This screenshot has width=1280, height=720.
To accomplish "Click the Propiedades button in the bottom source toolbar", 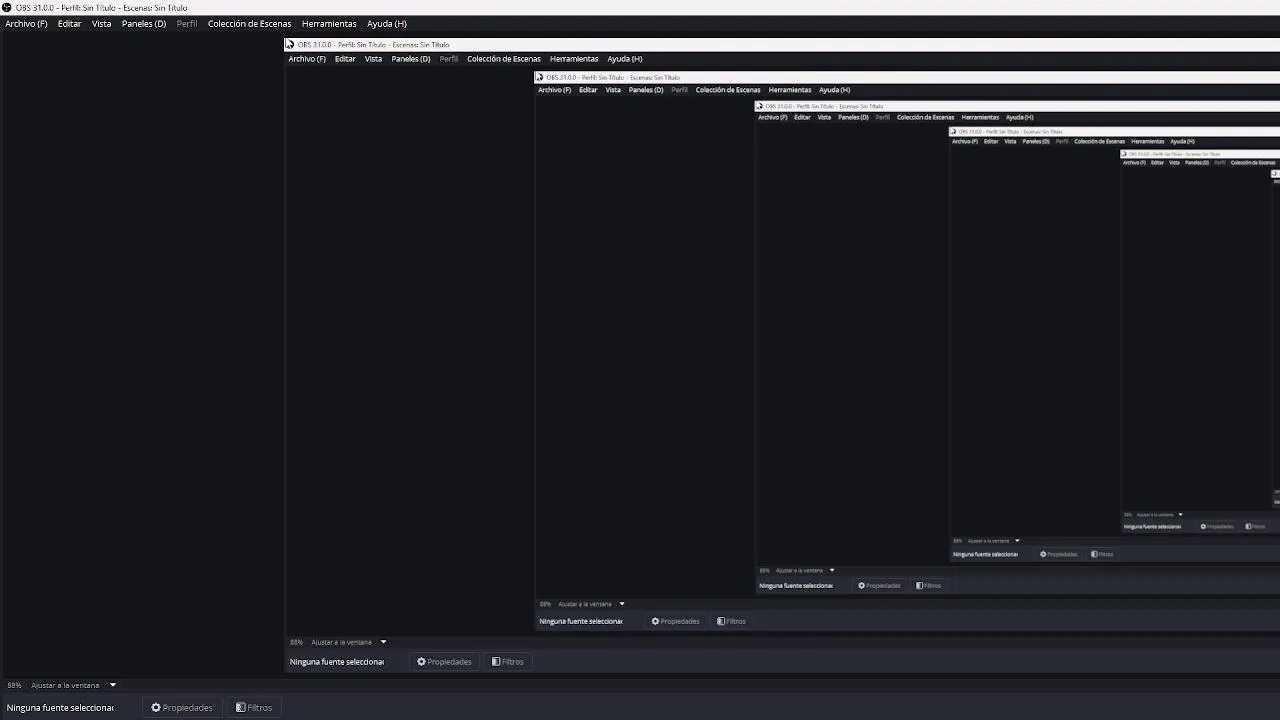I will [182, 708].
